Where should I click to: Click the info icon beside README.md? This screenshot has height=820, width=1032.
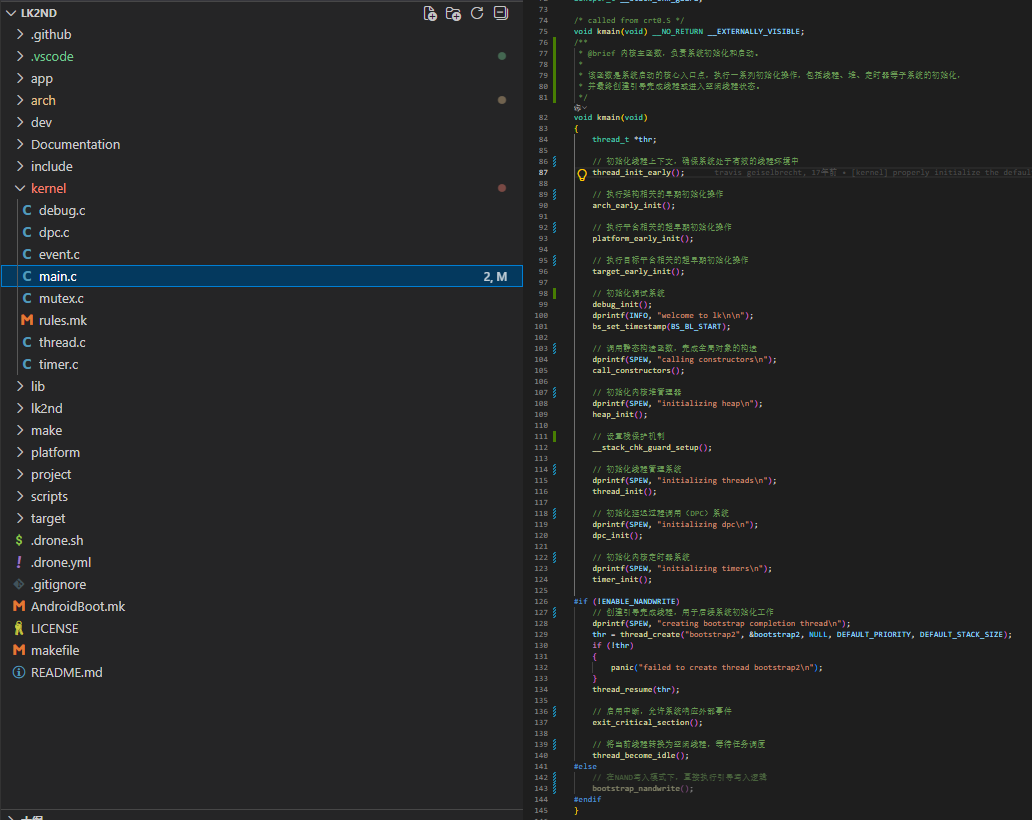[19, 673]
